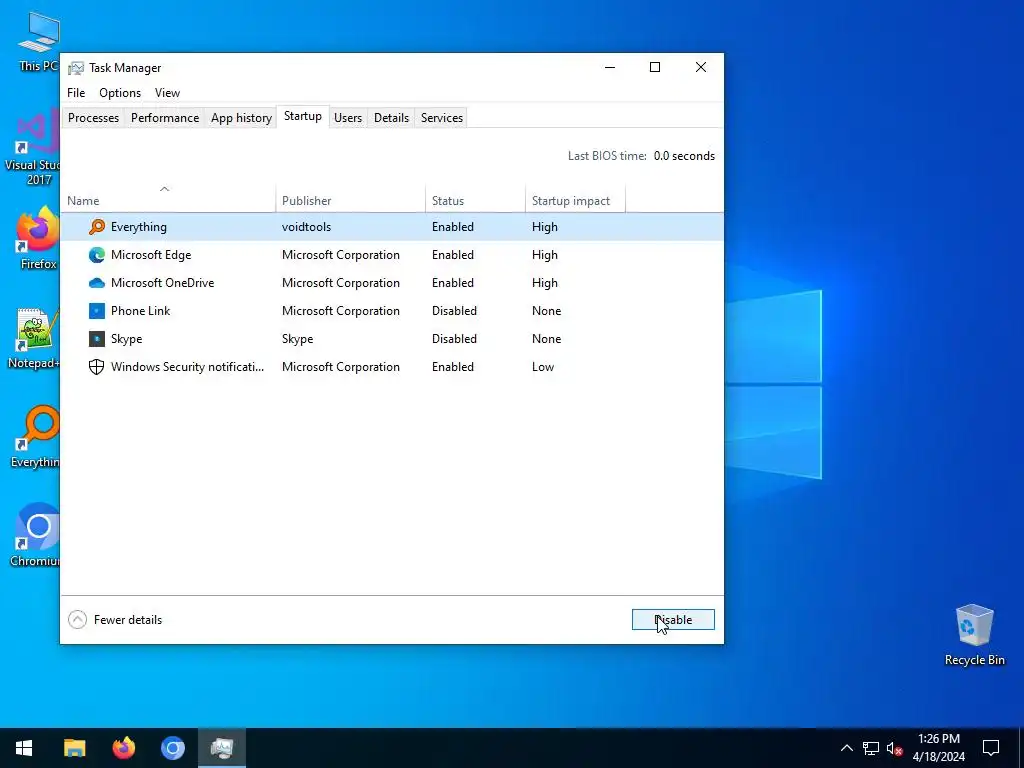
Task: Select the Windows Security notification row name
Action: [x=187, y=367]
